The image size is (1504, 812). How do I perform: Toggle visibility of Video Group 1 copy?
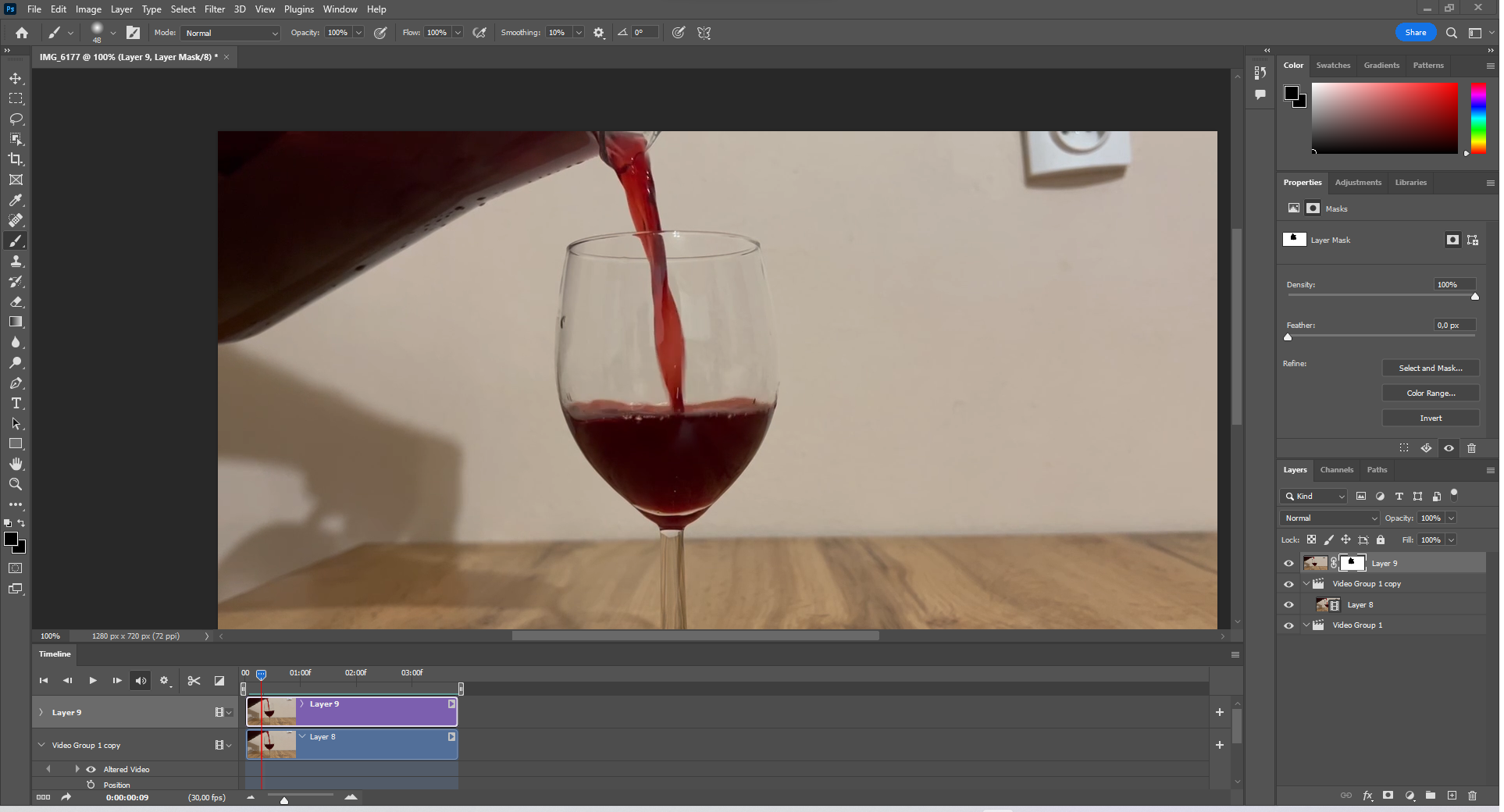(x=1289, y=584)
